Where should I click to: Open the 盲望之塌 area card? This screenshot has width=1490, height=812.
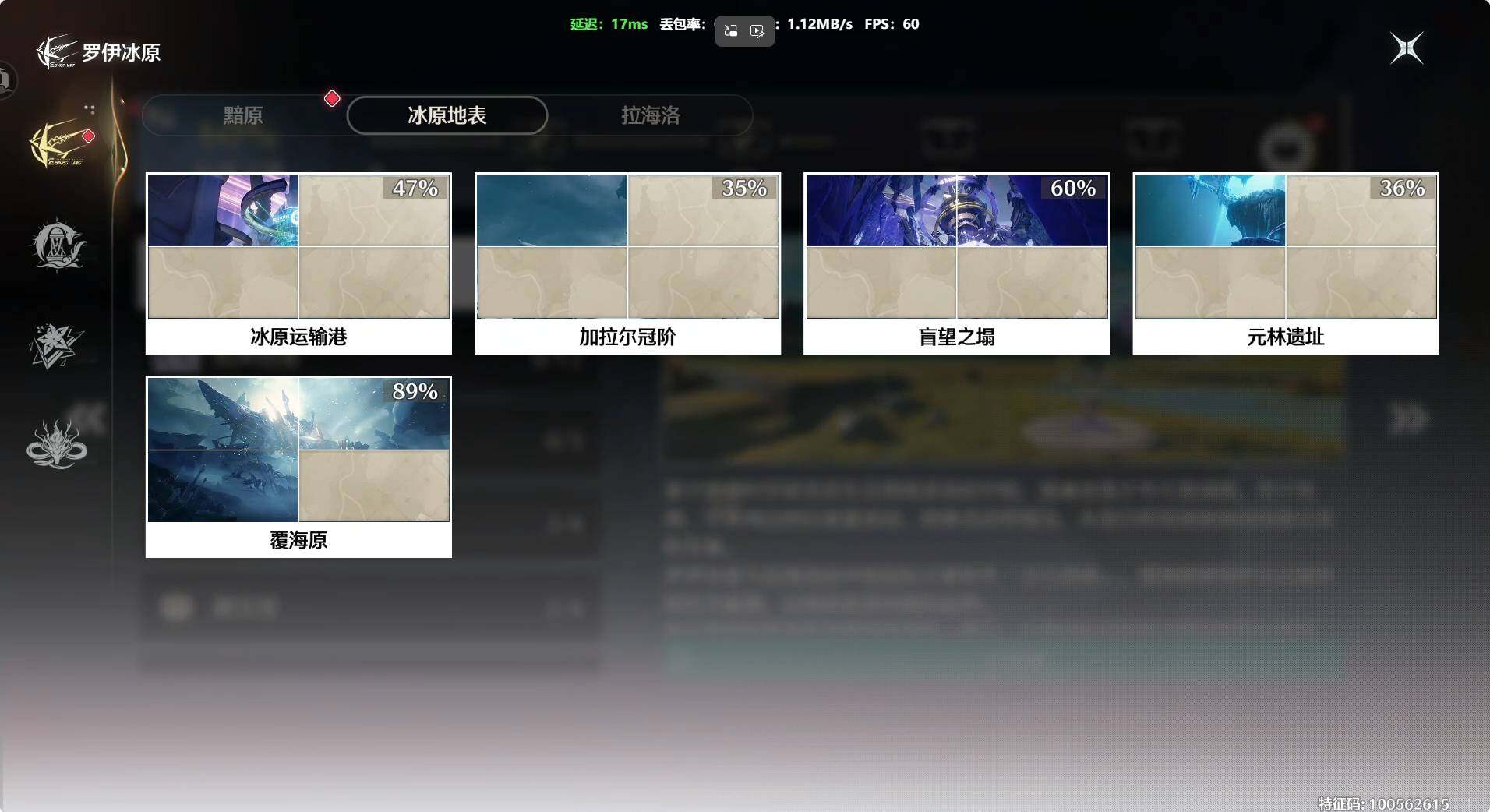pos(957,263)
